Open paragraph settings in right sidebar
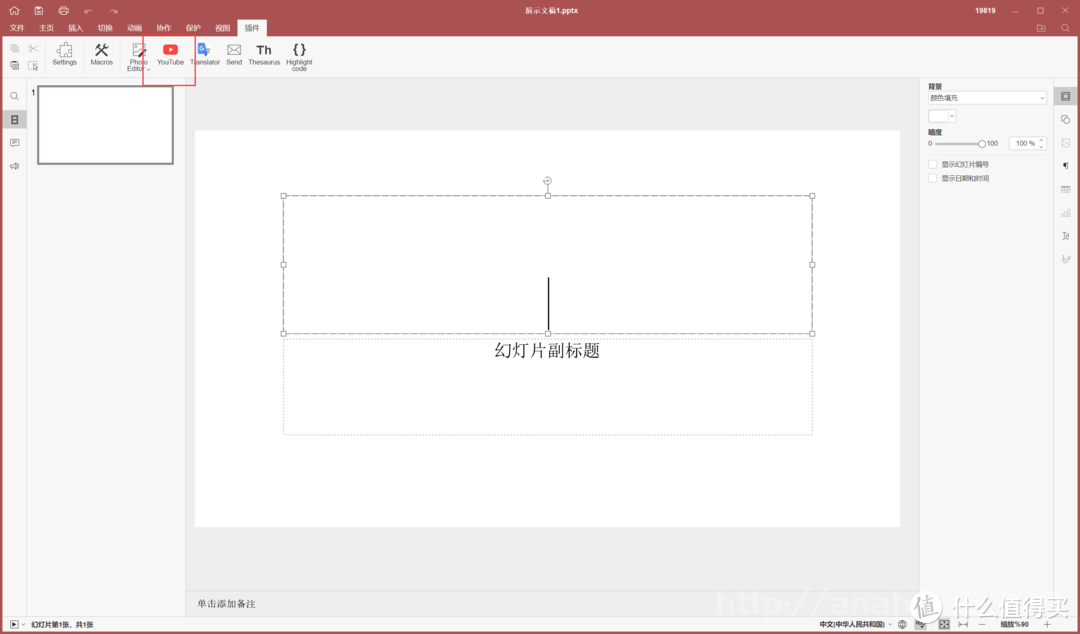 tap(1066, 166)
